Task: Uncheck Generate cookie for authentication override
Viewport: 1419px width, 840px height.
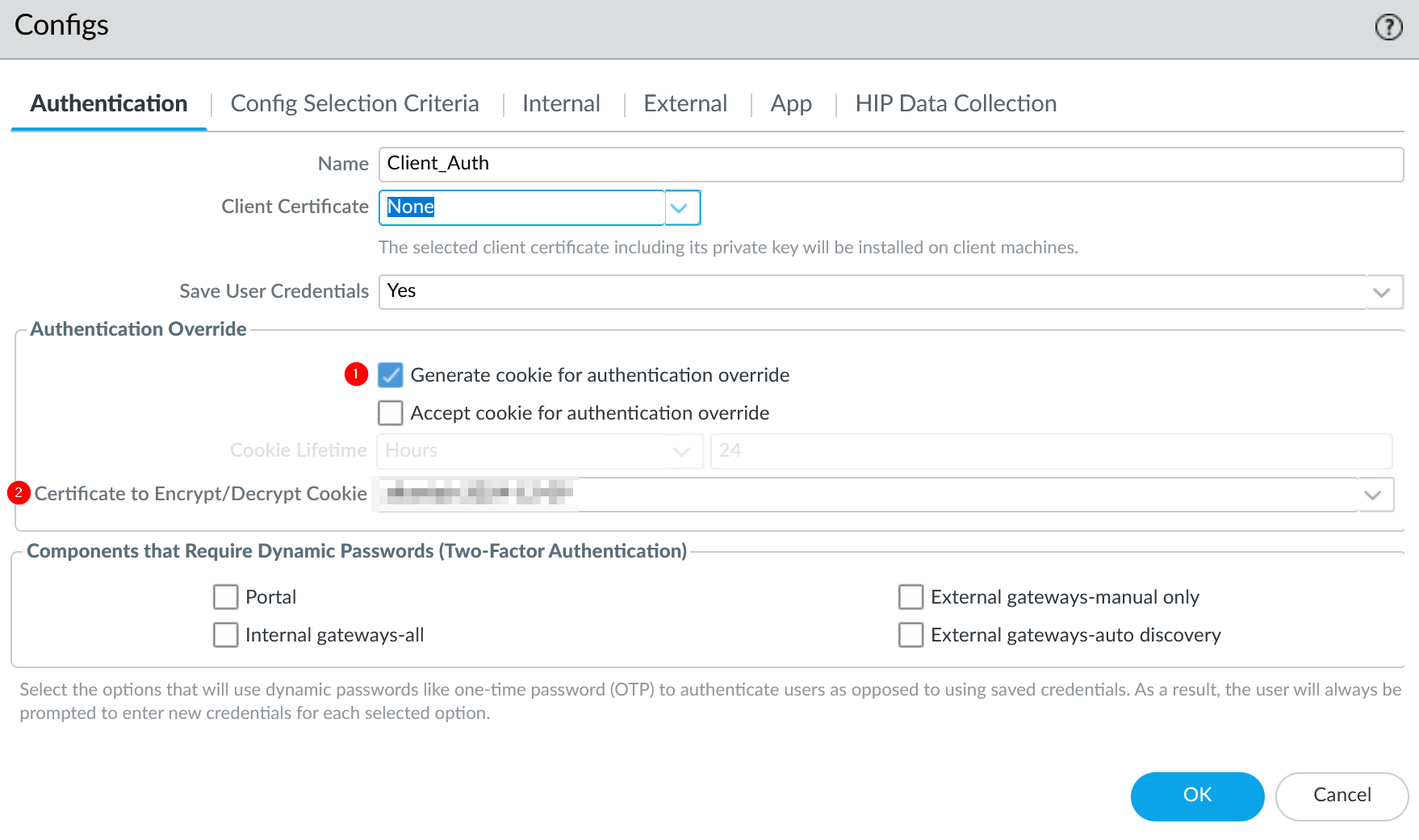Action: click(x=391, y=375)
